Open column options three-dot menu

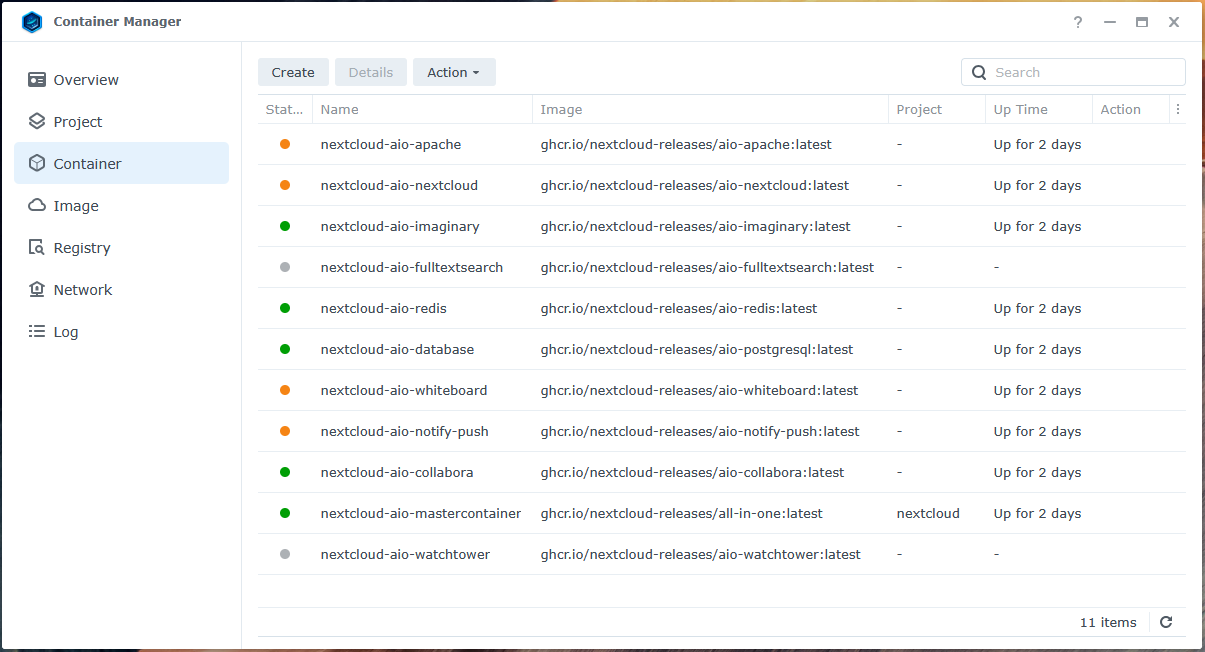coord(1178,110)
